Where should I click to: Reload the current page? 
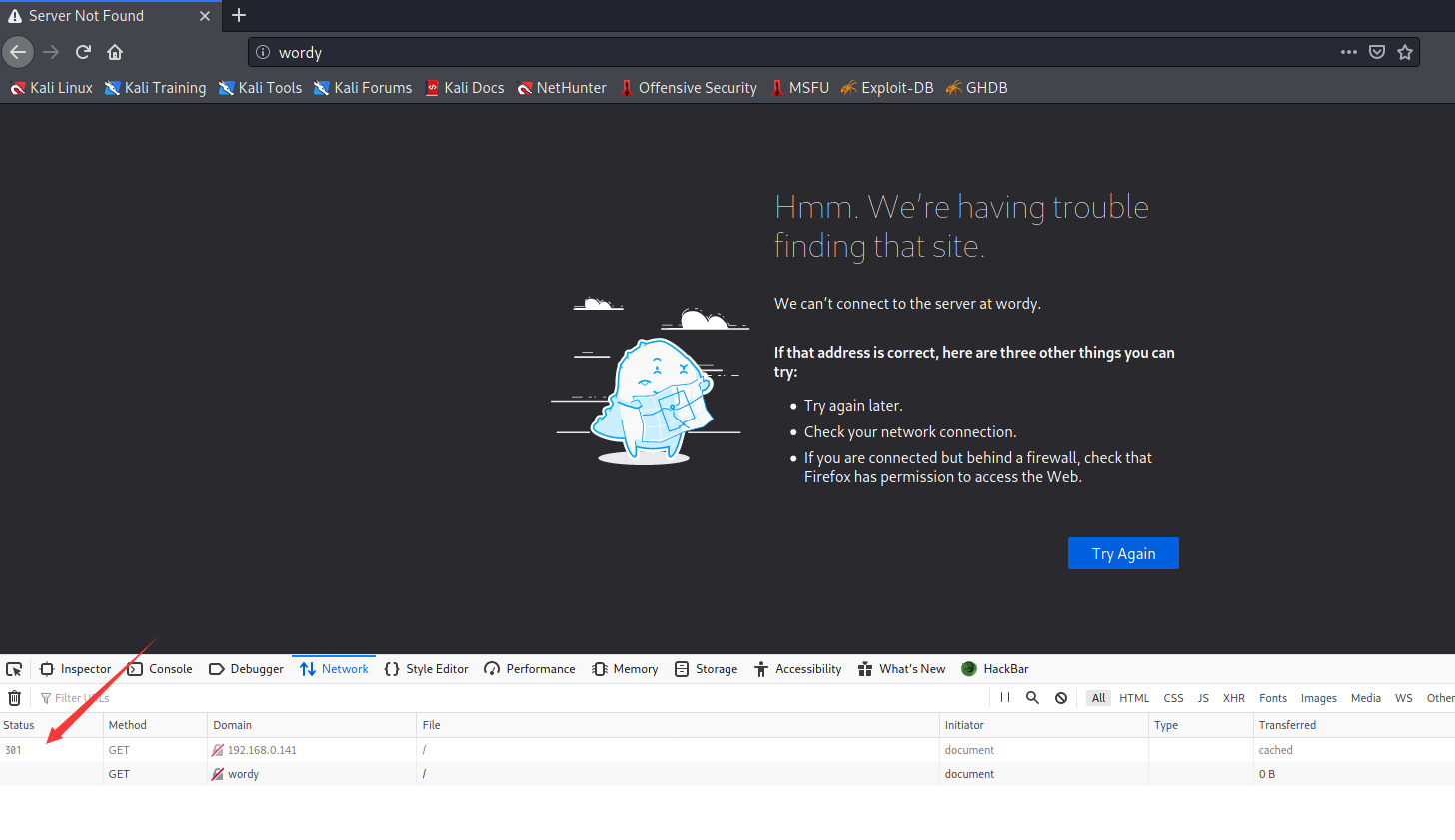point(84,52)
